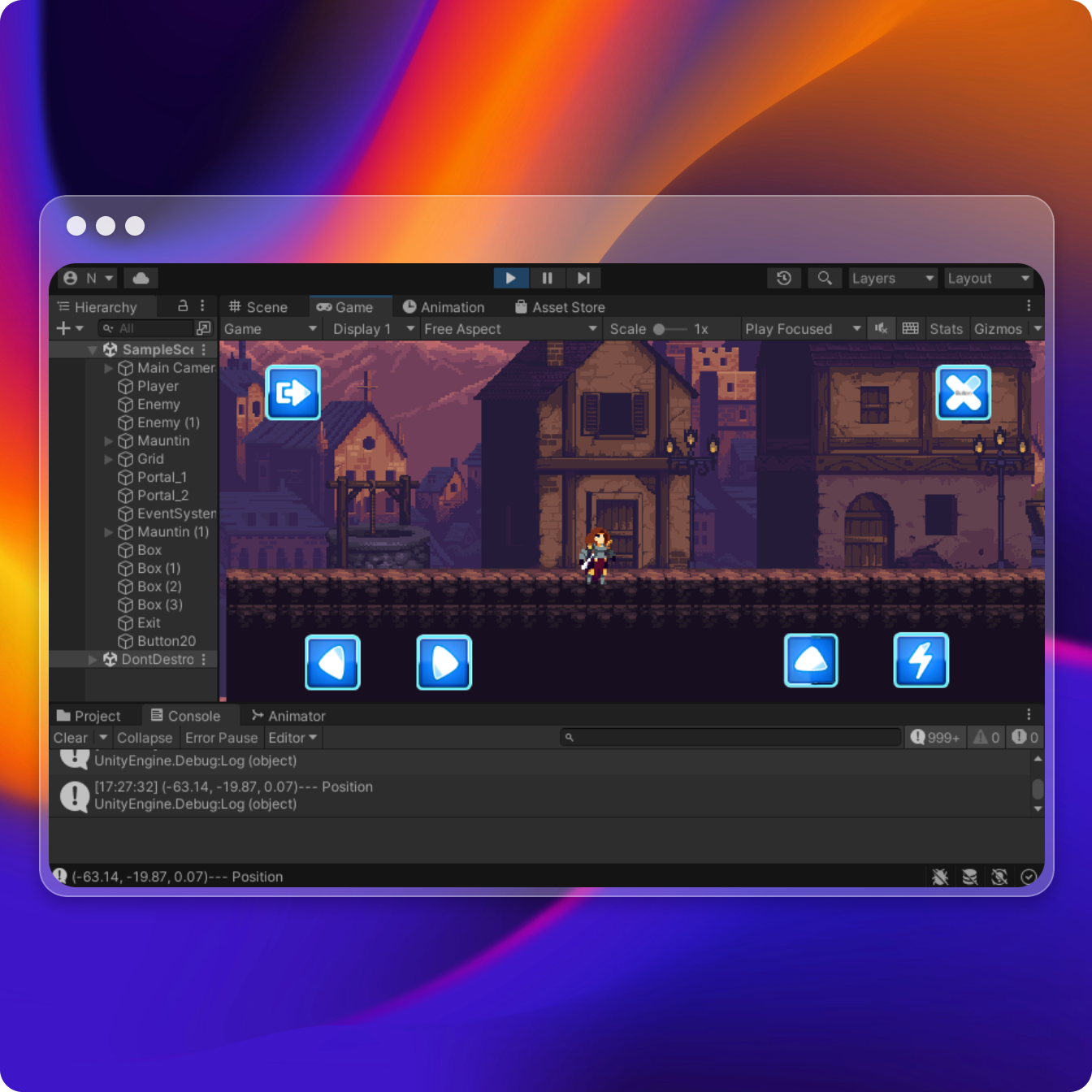Screen dimensions: 1092x1092
Task: Select the Exit object
Action: point(139,623)
